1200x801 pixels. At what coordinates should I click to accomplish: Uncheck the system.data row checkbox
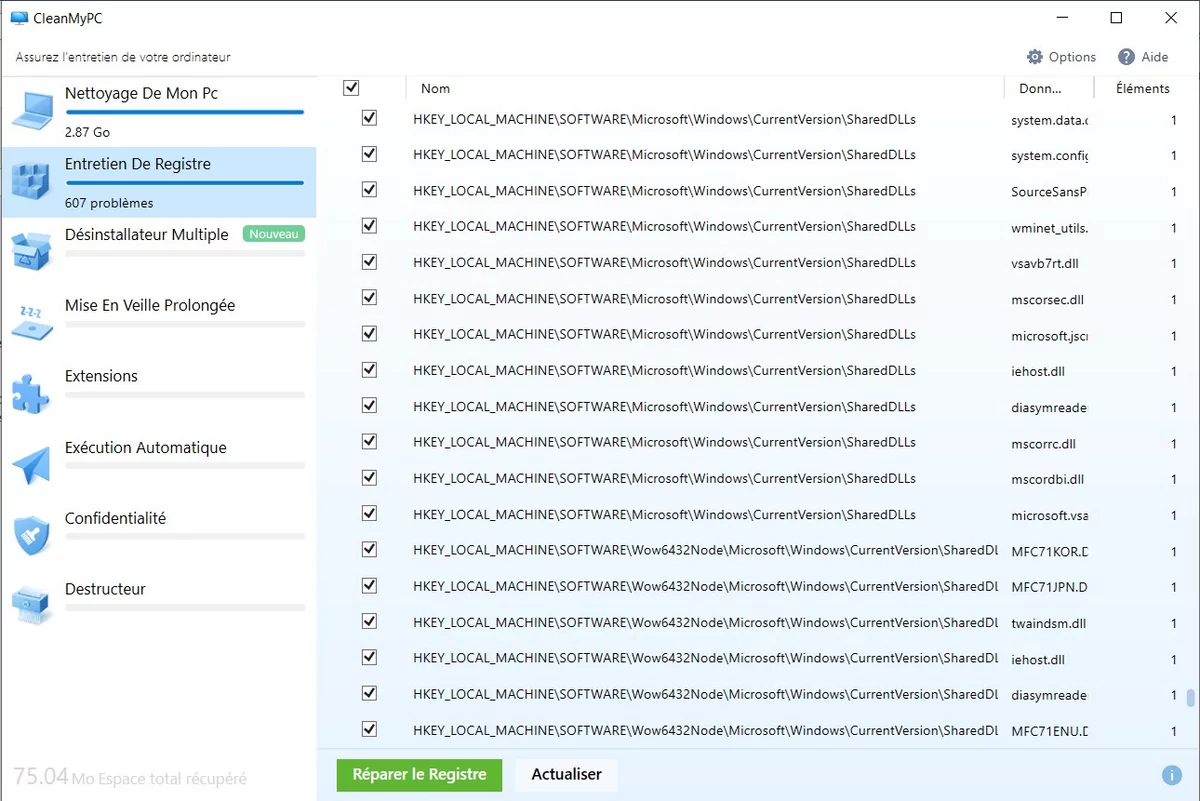pos(369,118)
